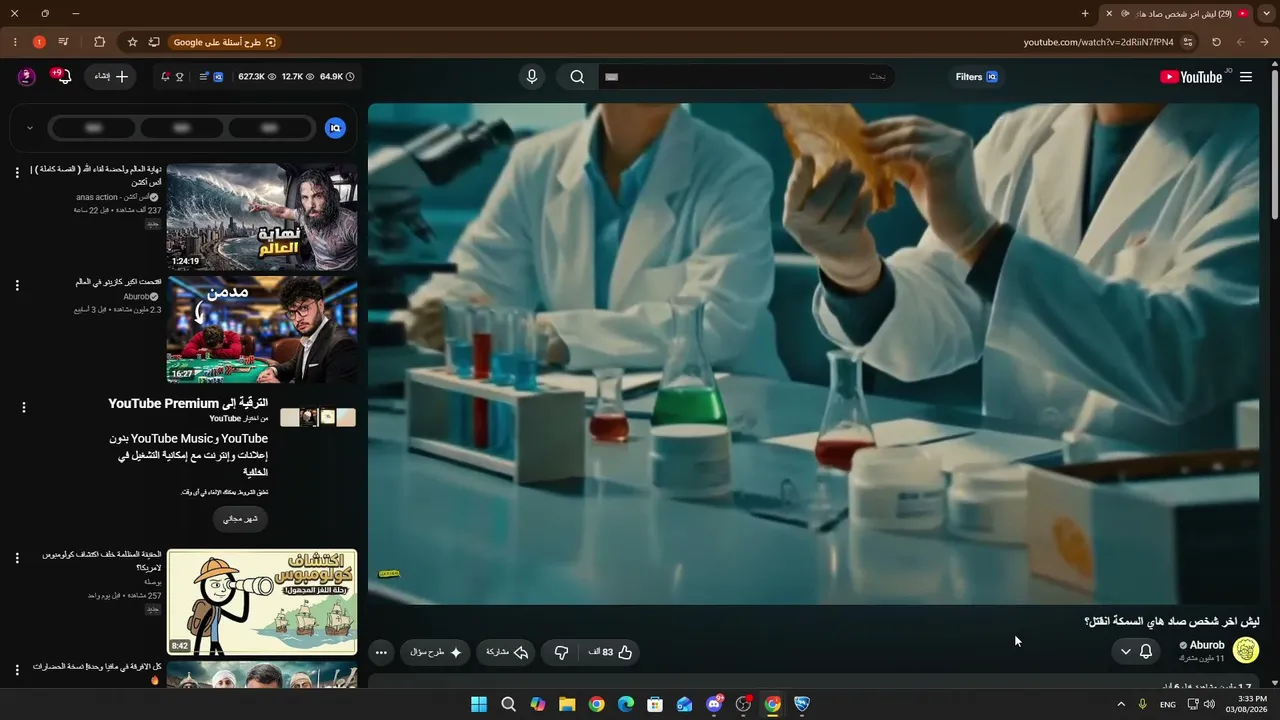Open Windows taskbar search
Image resolution: width=1280 pixels, height=720 pixels.
[x=508, y=704]
